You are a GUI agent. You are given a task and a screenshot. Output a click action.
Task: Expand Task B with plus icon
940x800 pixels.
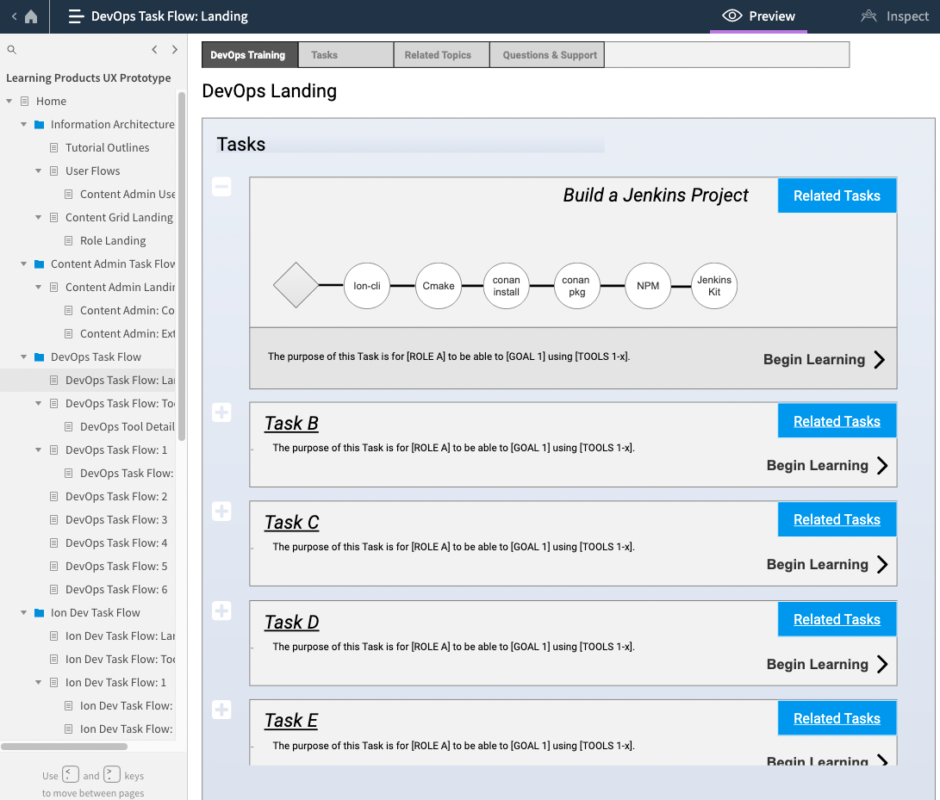pyautogui.click(x=222, y=412)
